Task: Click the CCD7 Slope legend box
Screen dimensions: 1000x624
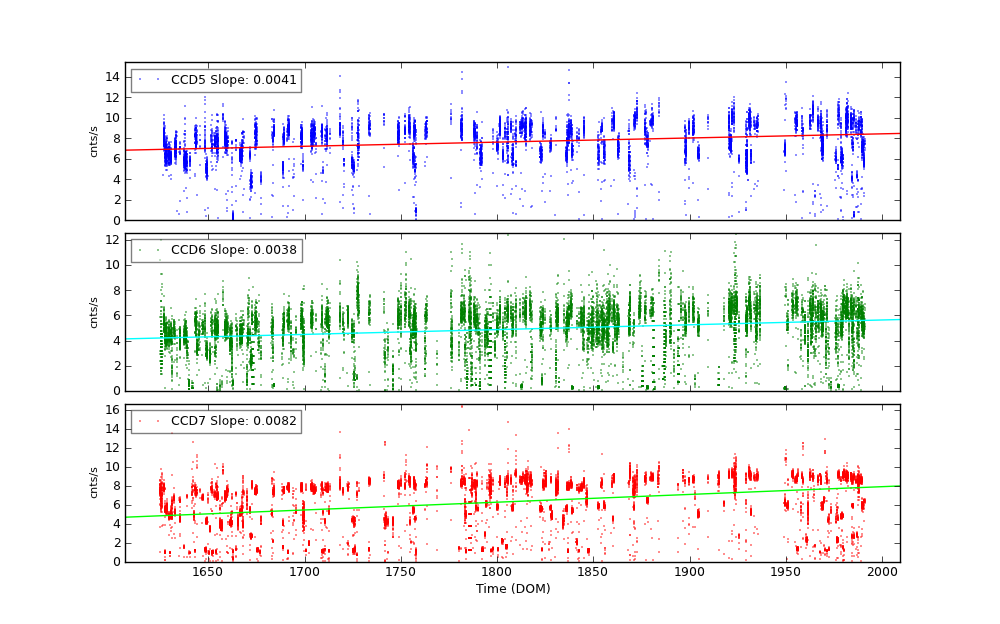Action: point(216,421)
